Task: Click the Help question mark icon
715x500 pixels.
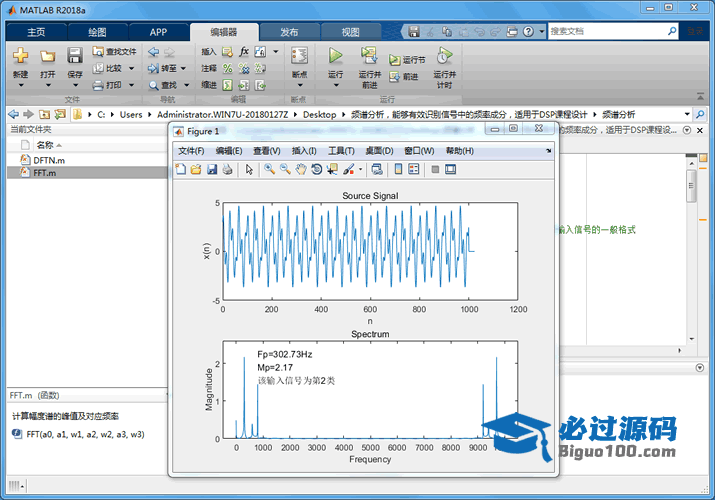Action: pos(528,31)
